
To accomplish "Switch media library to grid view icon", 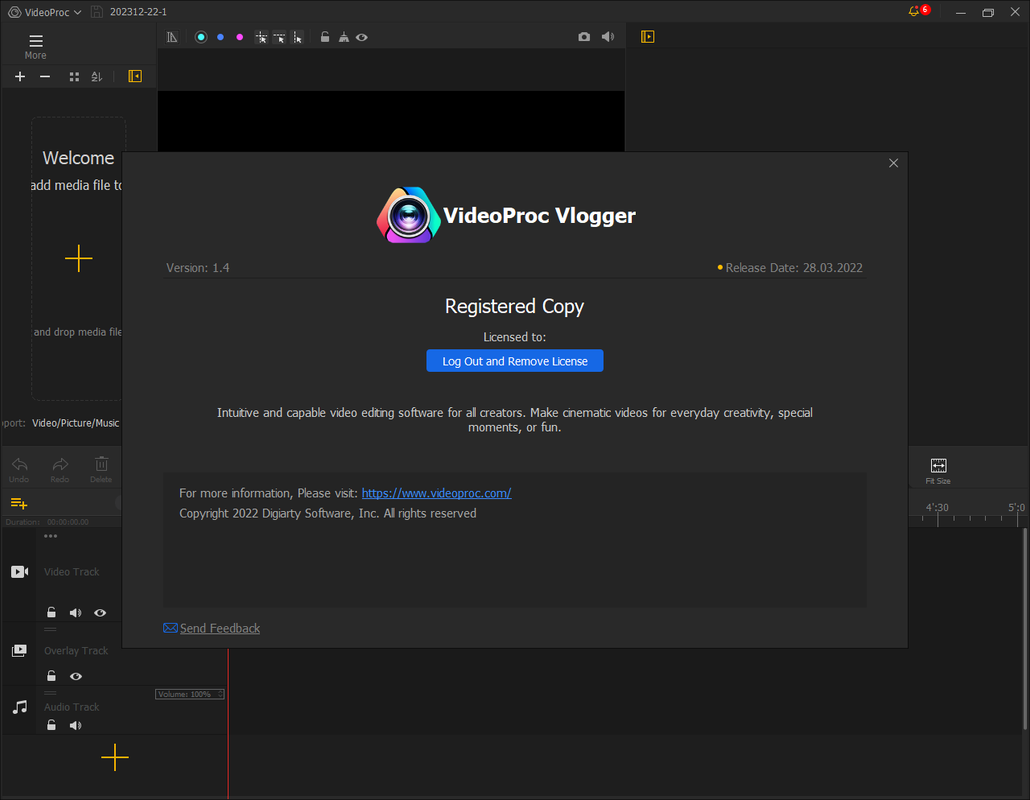I will coord(74,77).
